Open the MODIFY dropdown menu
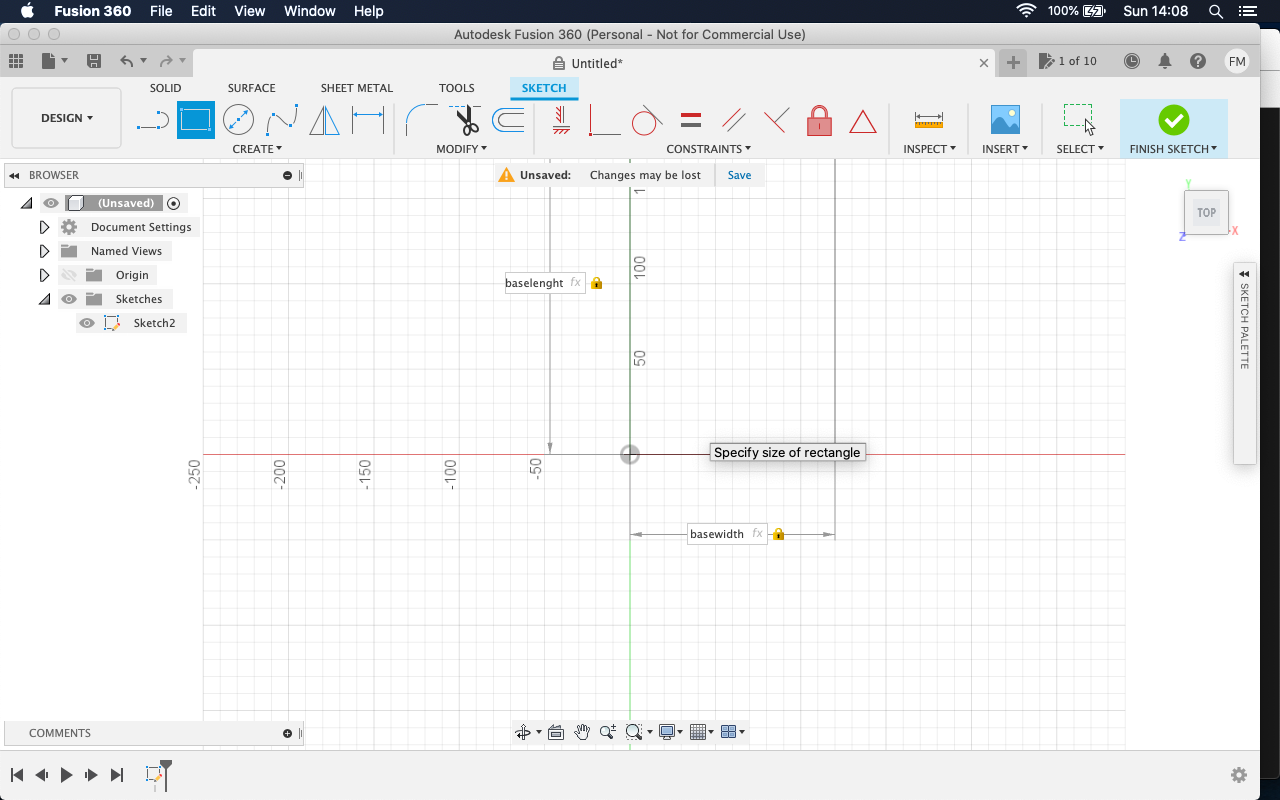This screenshot has width=1280, height=800. click(x=462, y=149)
